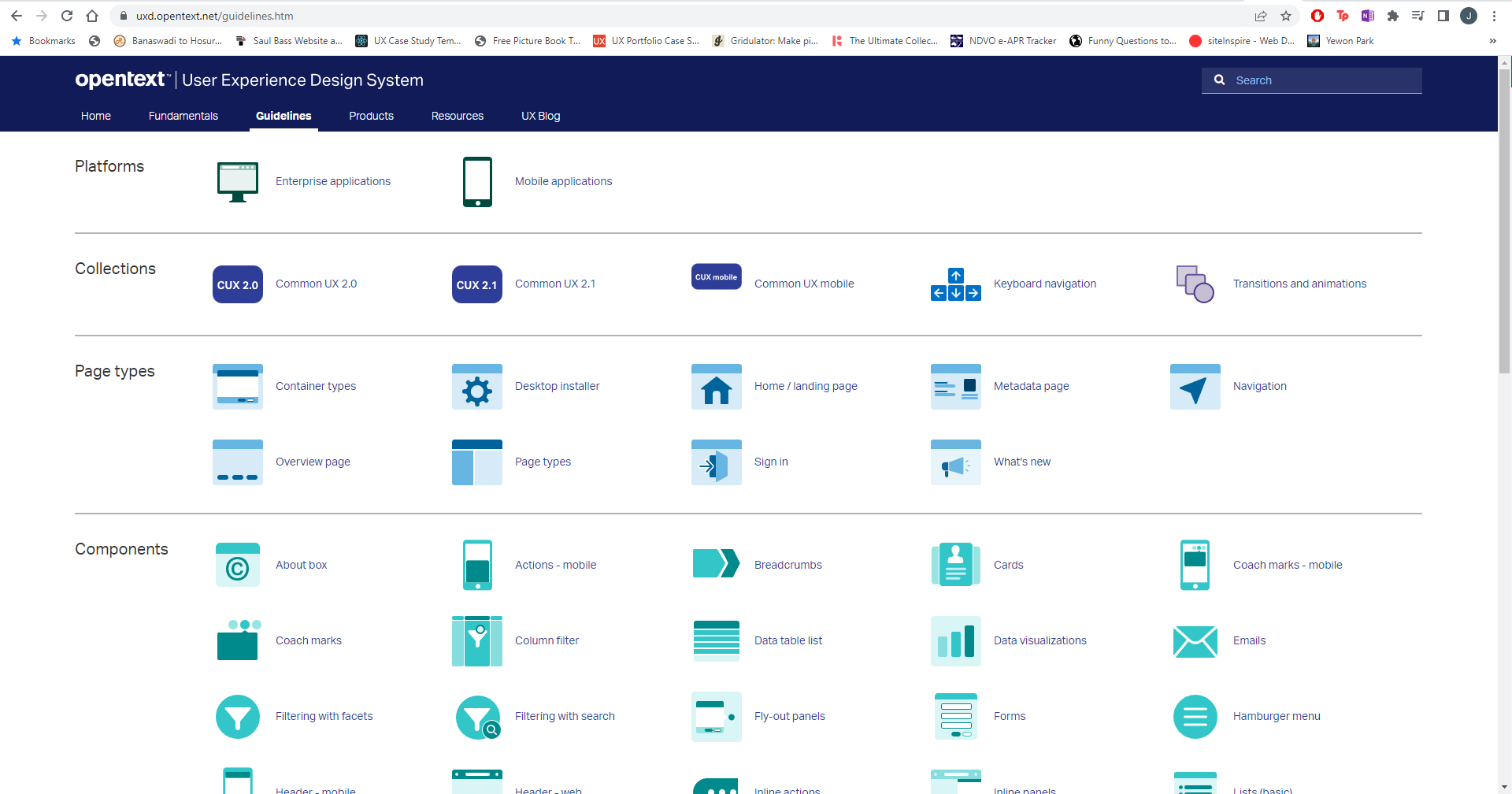Go back with the browser back arrow
The width and height of the screenshot is (1512, 794).
(x=17, y=16)
